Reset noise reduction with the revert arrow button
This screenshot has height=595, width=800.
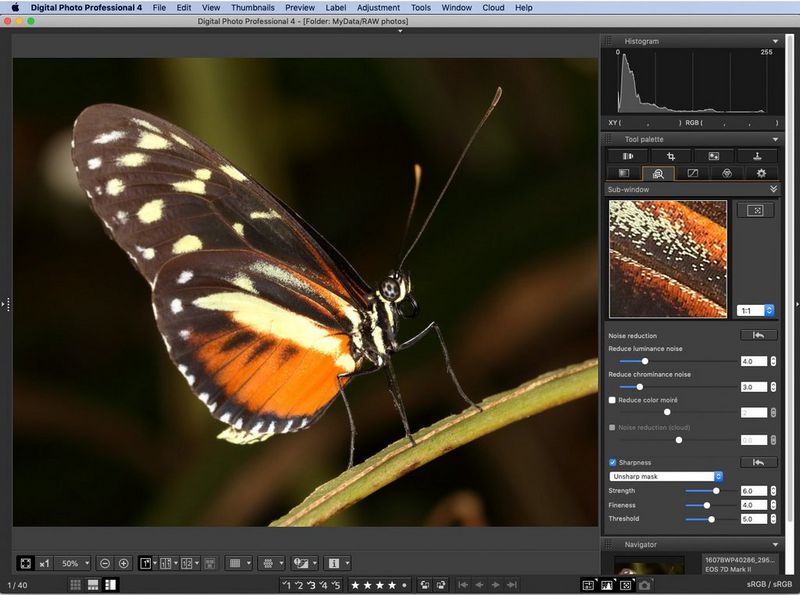(x=759, y=335)
